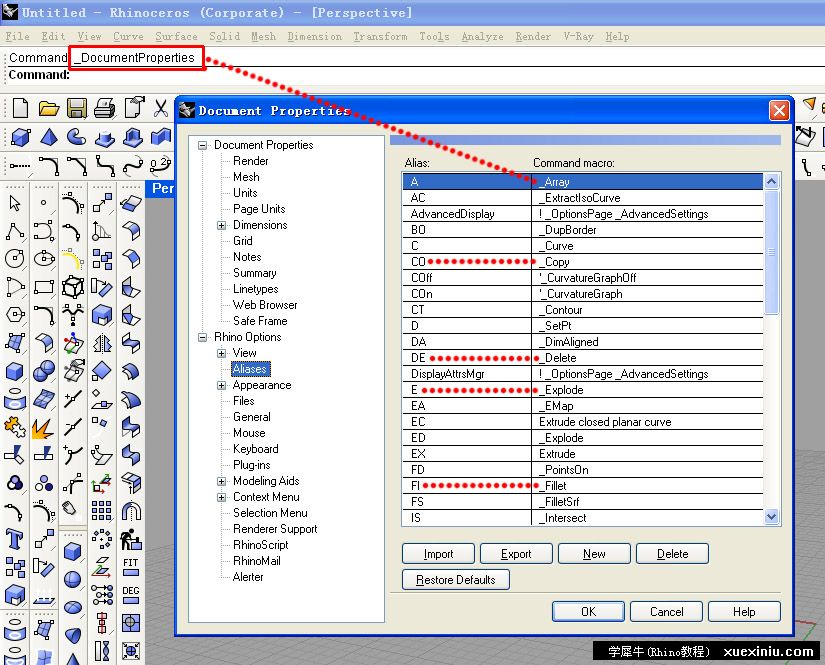Click the Import button
Image resolution: width=825 pixels, height=665 pixels.
[438, 553]
